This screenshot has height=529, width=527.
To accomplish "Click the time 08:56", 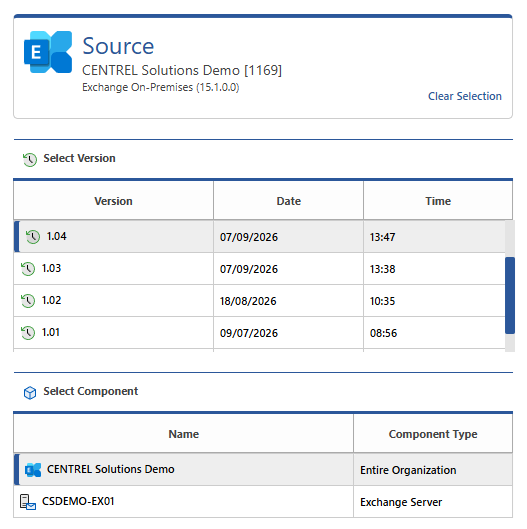I will (383, 333).
